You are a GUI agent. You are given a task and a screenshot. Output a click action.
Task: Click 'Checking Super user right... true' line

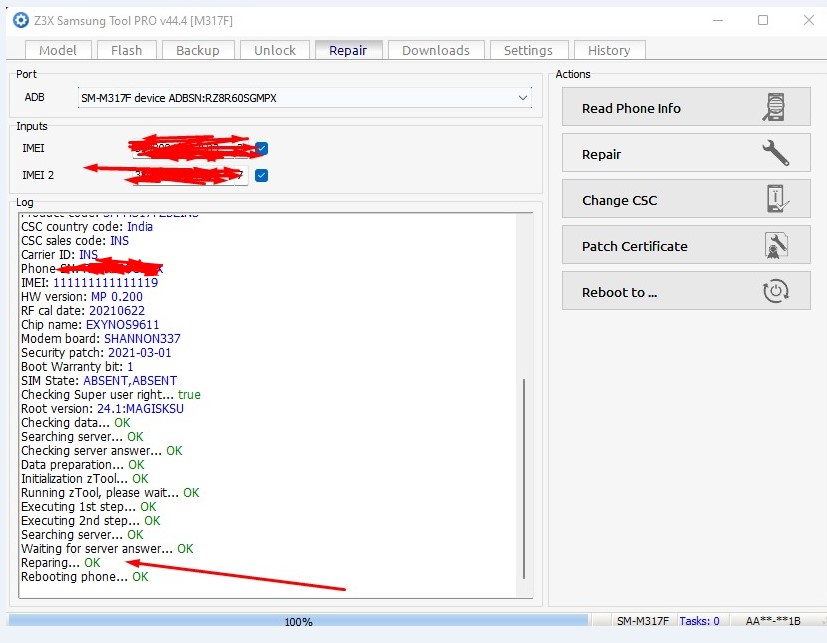(111, 394)
